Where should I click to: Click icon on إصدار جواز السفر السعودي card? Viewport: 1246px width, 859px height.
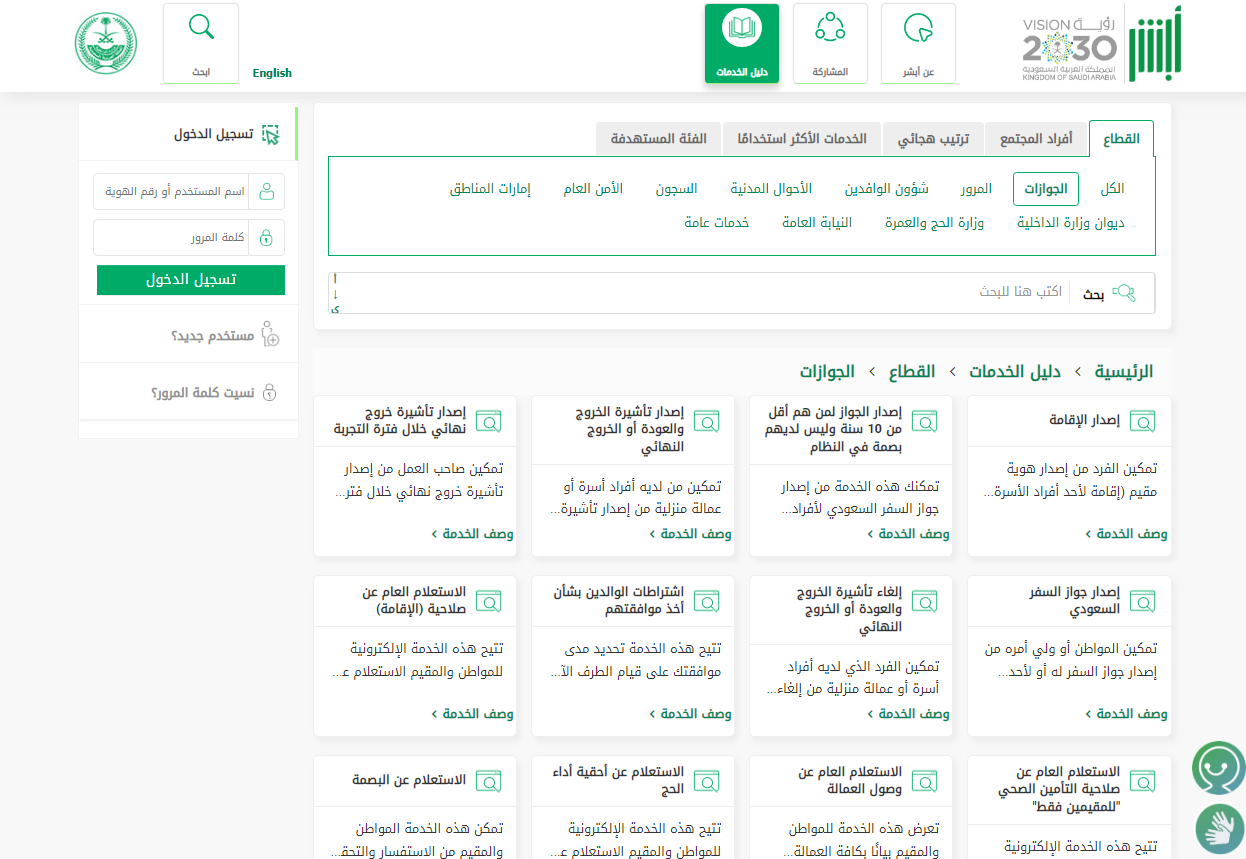(1144, 601)
